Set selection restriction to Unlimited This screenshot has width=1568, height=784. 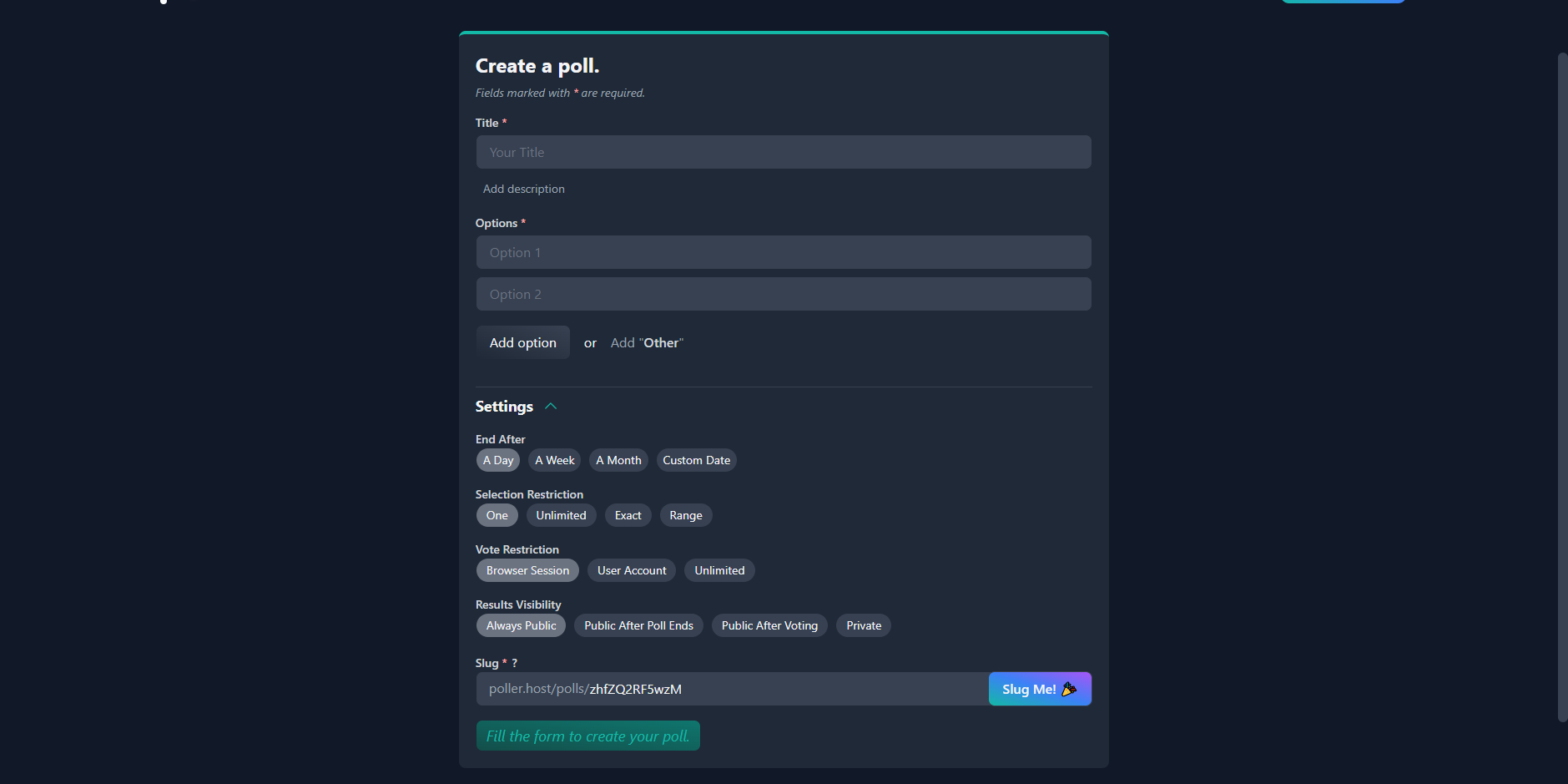(x=561, y=515)
